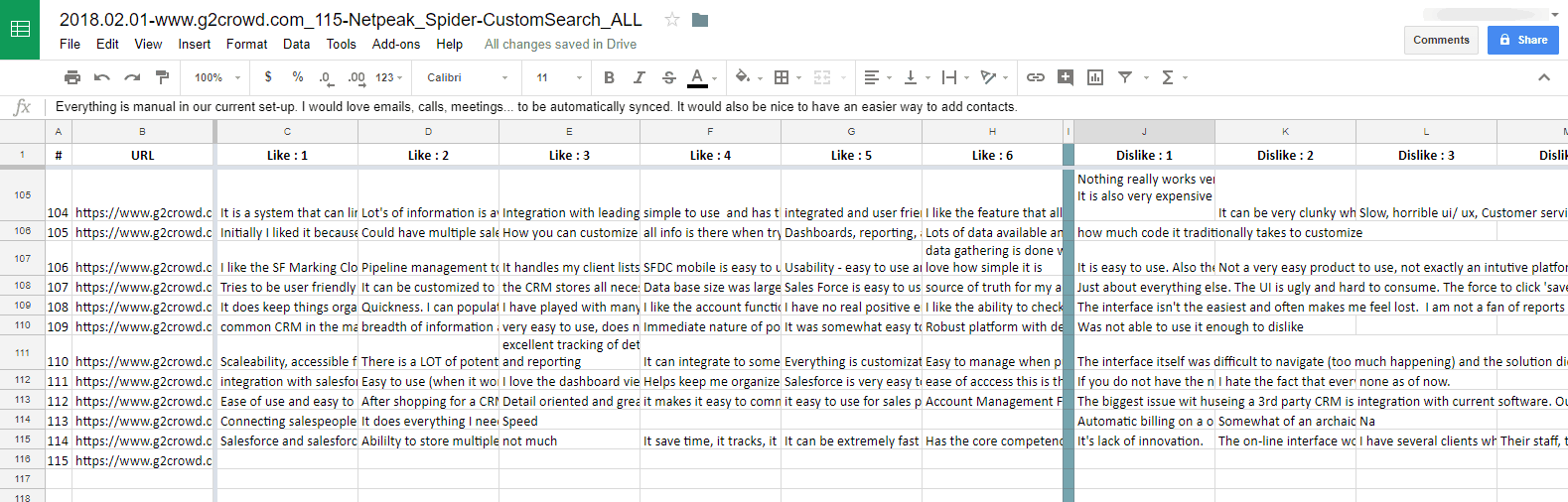Undo the last action

(x=102, y=77)
